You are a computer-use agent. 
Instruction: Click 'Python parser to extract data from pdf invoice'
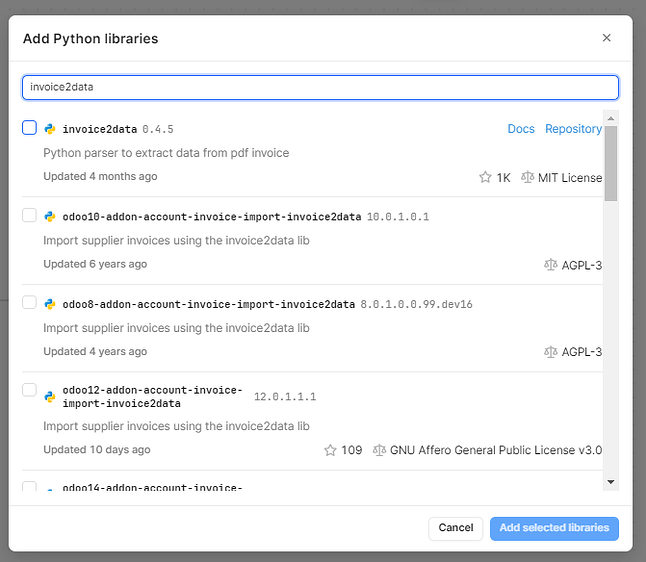[166, 153]
